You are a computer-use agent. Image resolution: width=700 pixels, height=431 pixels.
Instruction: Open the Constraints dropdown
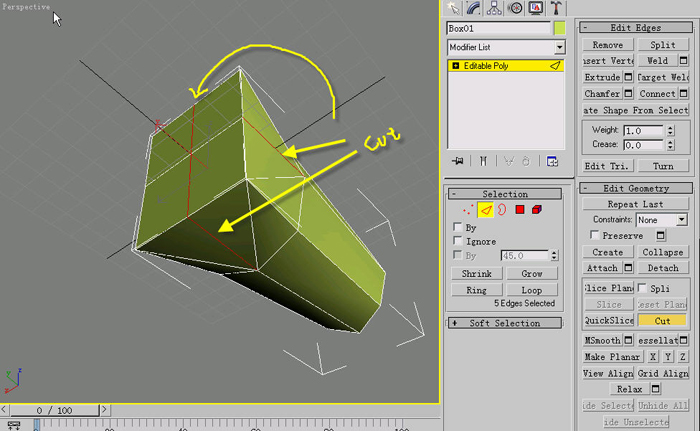(x=661, y=220)
